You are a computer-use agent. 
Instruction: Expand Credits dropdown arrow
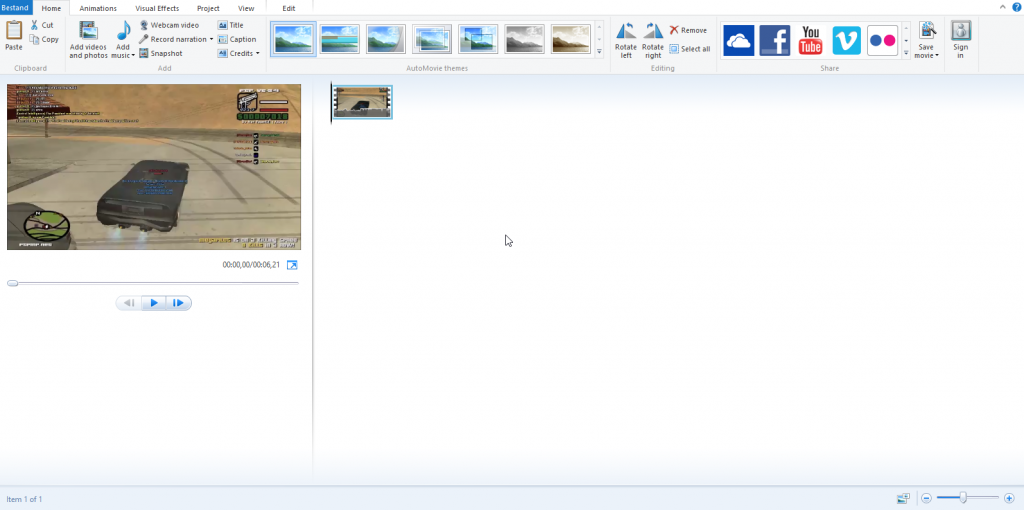(257, 54)
